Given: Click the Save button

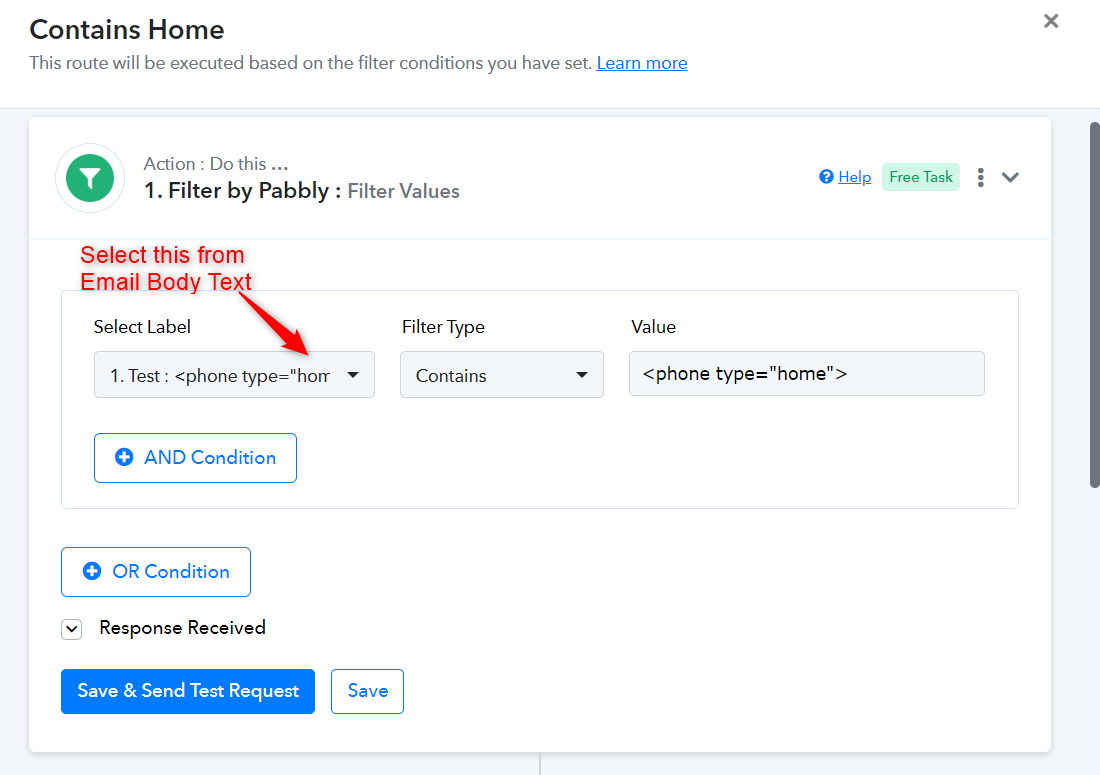Looking at the screenshot, I should pyautogui.click(x=368, y=692).
